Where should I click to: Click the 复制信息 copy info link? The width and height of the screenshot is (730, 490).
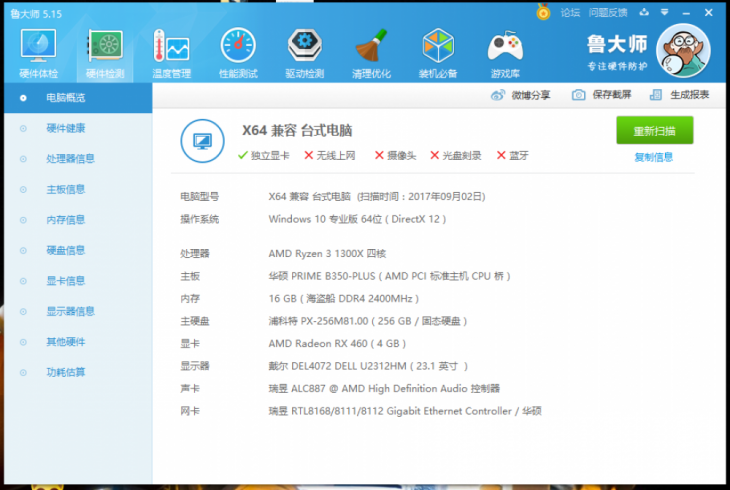[x=654, y=157]
